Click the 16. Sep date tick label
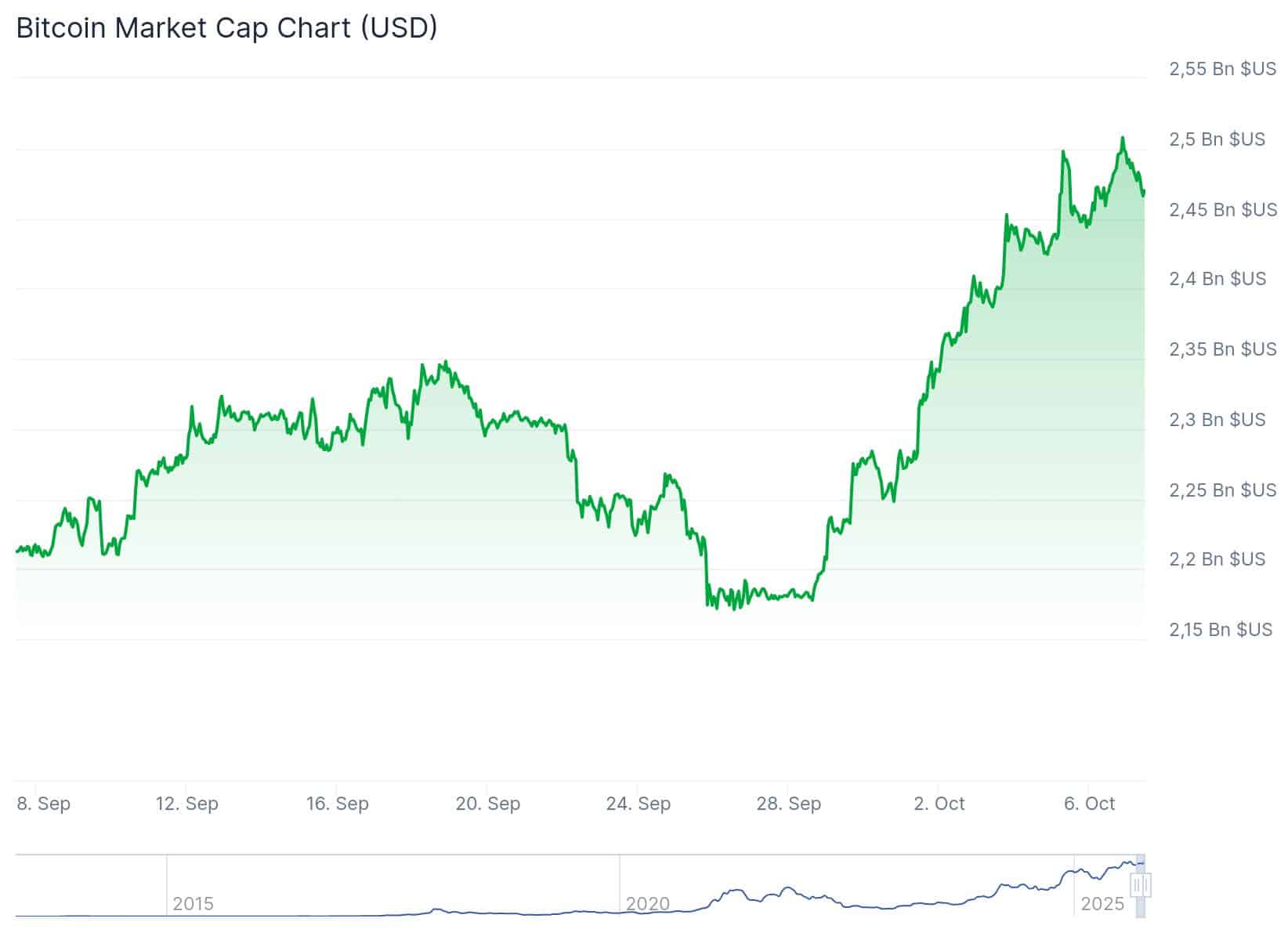This screenshot has width=1288, height=940. coord(338,804)
